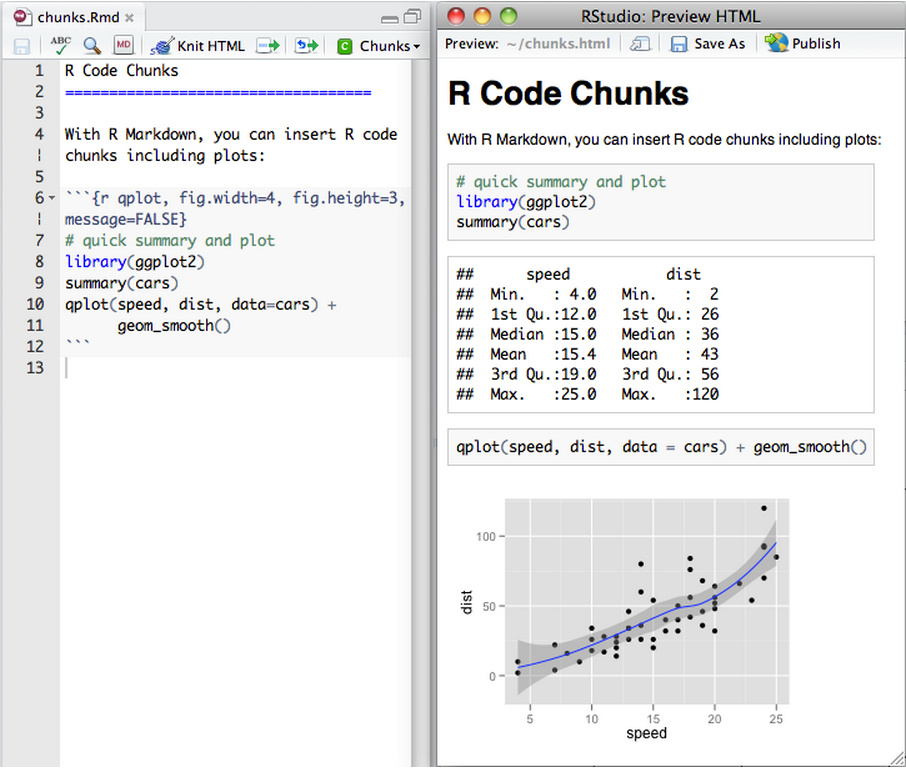Screen dimensions: 906x768
Task: Click line number 10 in the gutter
Action: [35, 304]
